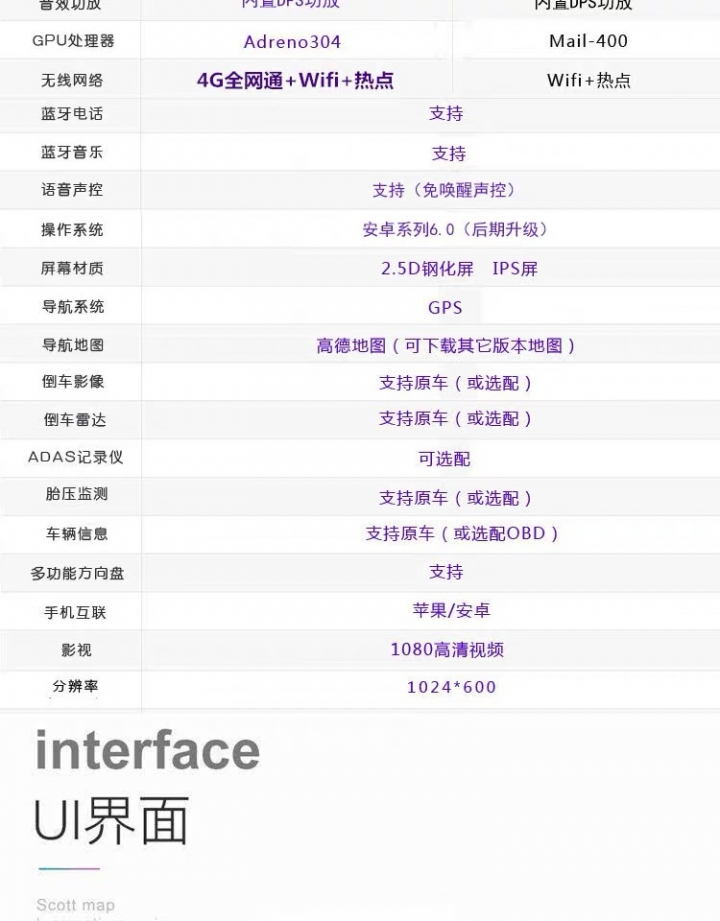Select the Mail-400 GPU cell

[588, 41]
